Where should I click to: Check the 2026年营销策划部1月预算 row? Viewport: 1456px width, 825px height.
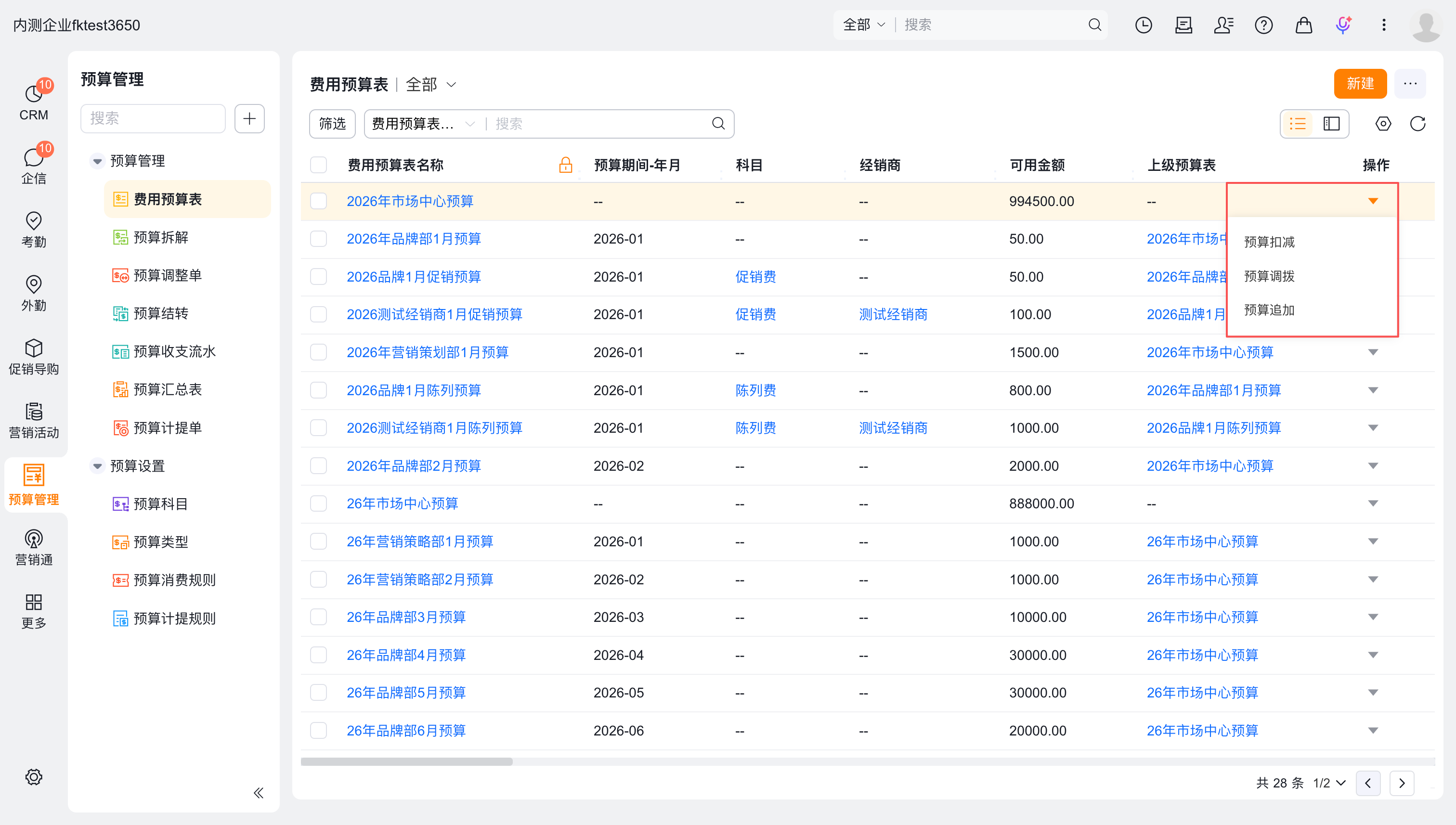[x=319, y=352]
